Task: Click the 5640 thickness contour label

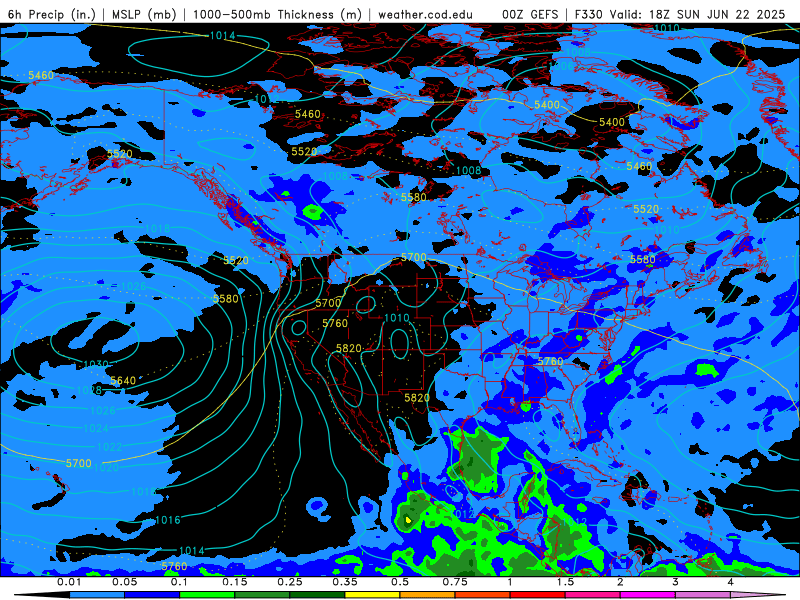Action: point(123,381)
